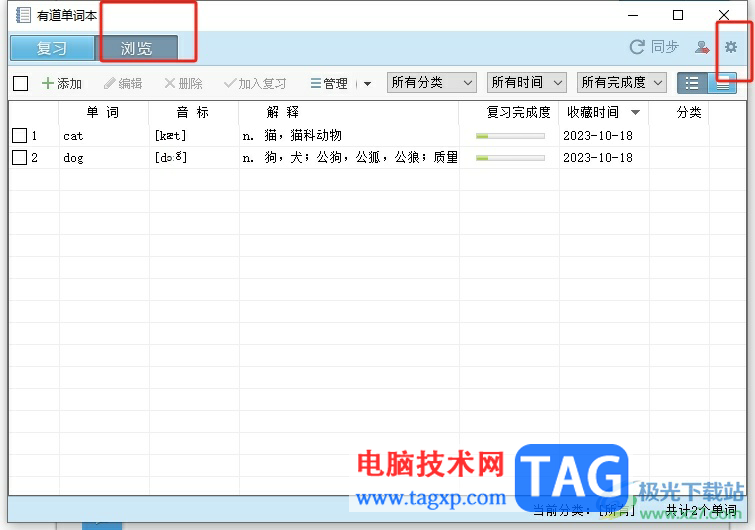
Task: Maximize the 有道单词本 window
Action: pyautogui.click(x=678, y=15)
